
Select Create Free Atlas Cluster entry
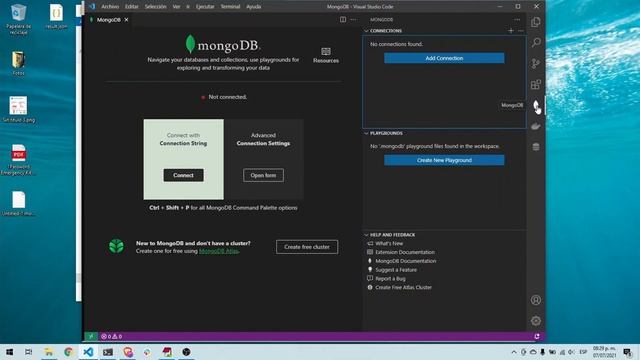(403, 287)
